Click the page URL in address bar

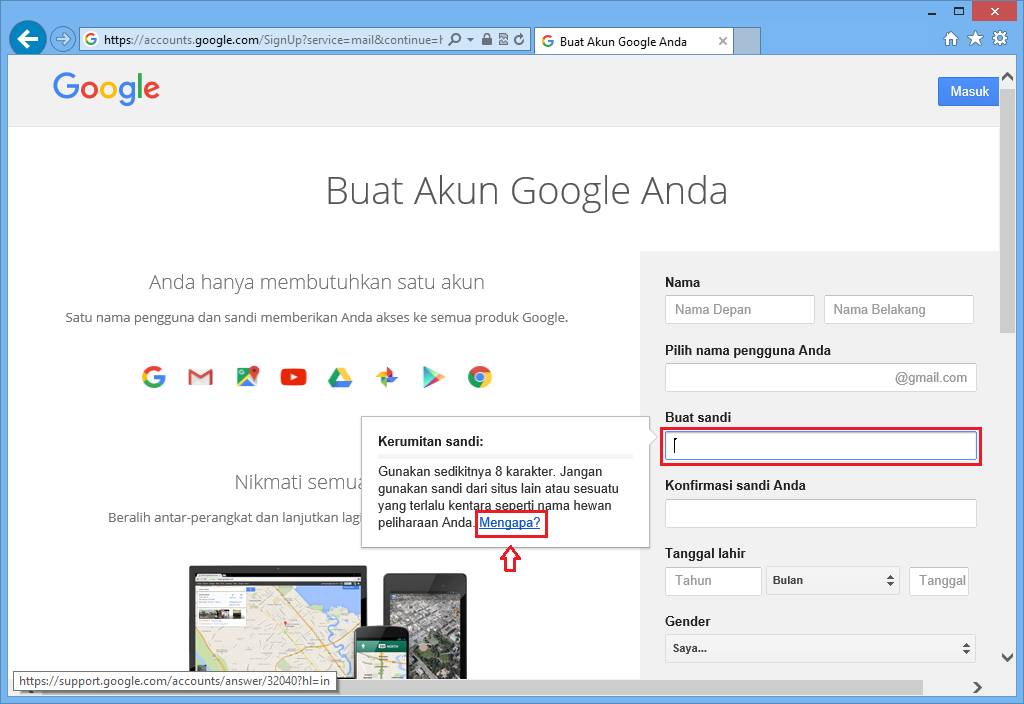273,40
